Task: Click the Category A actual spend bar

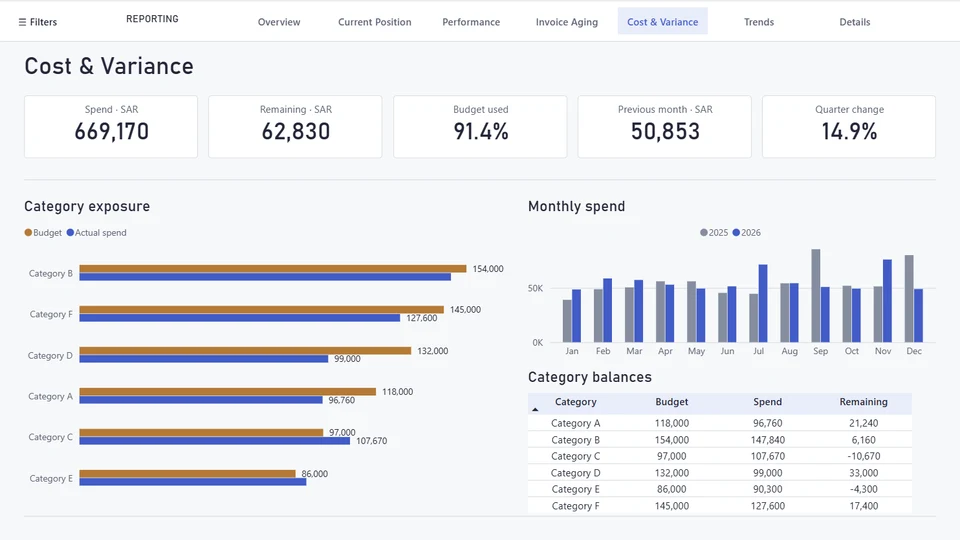Action: (201, 400)
